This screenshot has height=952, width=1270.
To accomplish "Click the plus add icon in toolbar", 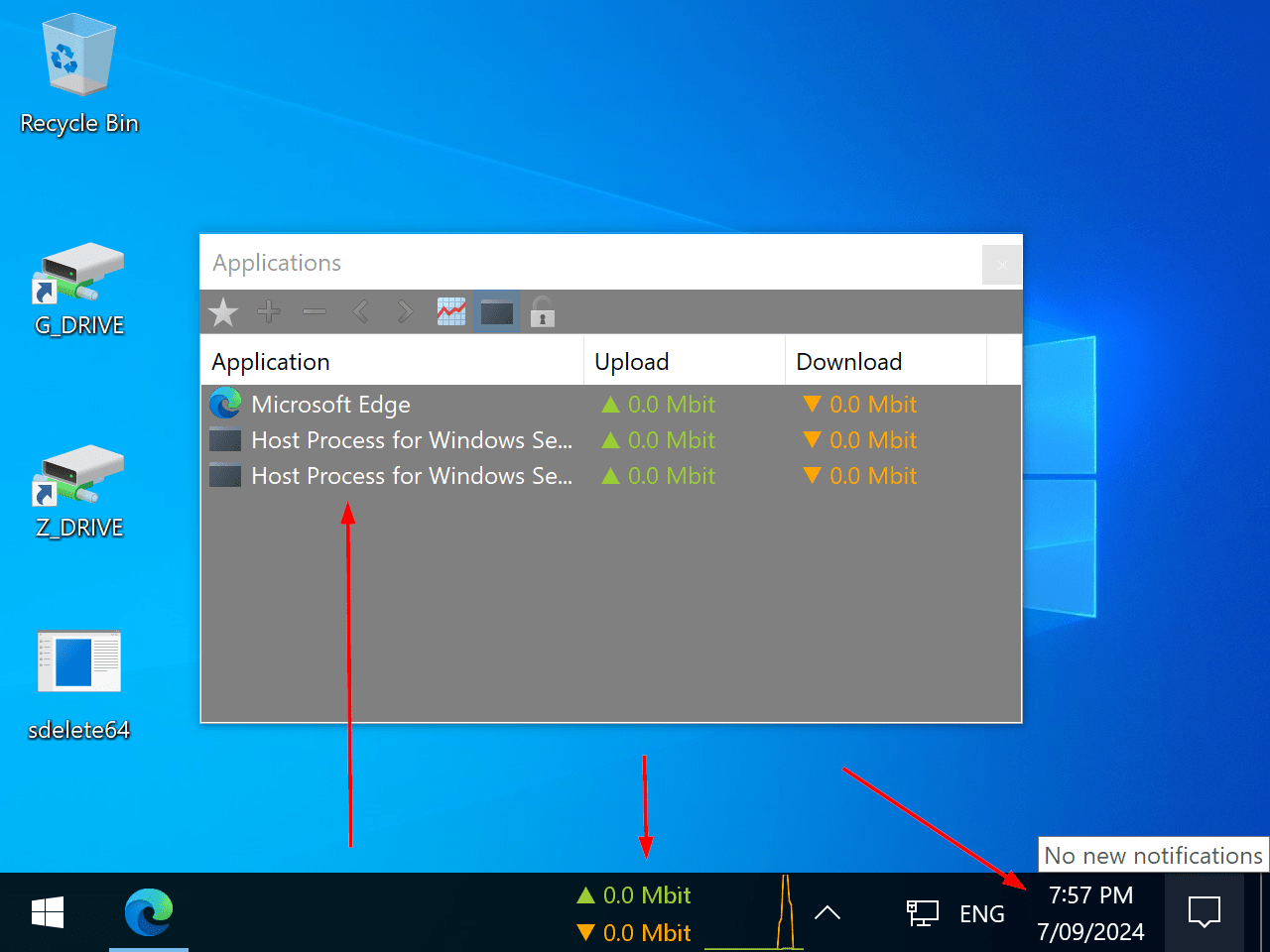I will coord(269,312).
